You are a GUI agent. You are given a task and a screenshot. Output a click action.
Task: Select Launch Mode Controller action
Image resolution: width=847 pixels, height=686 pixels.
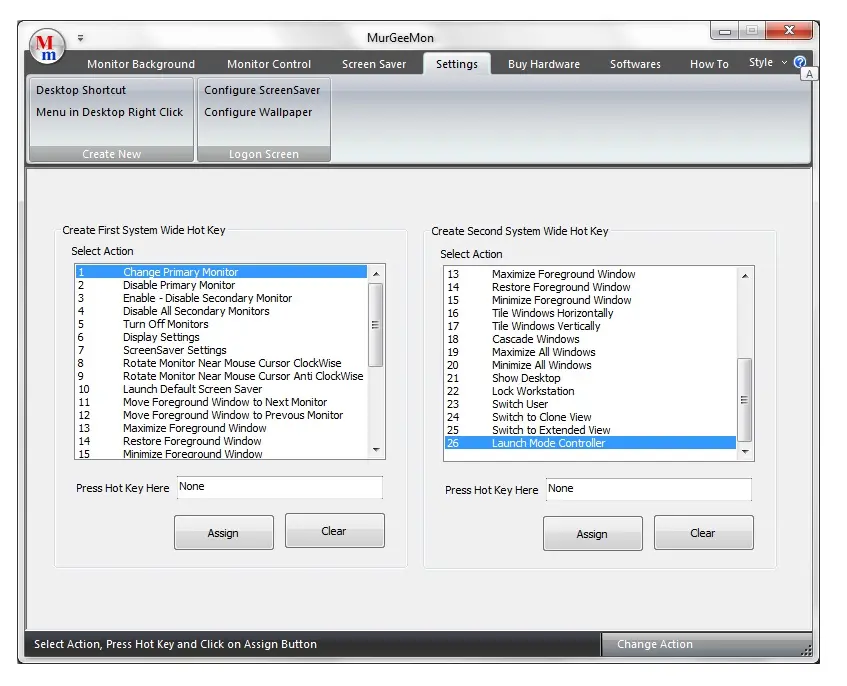tap(590, 443)
